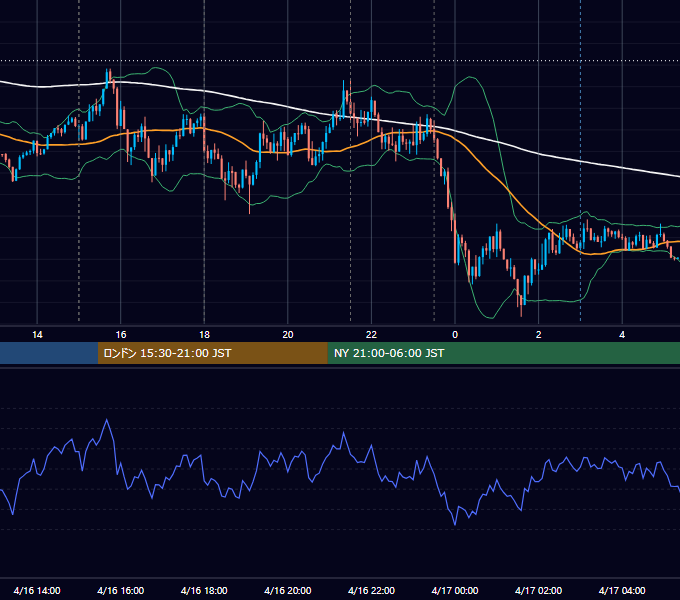
Task: Click the 4/16 16:00 time label
Action: [121, 590]
